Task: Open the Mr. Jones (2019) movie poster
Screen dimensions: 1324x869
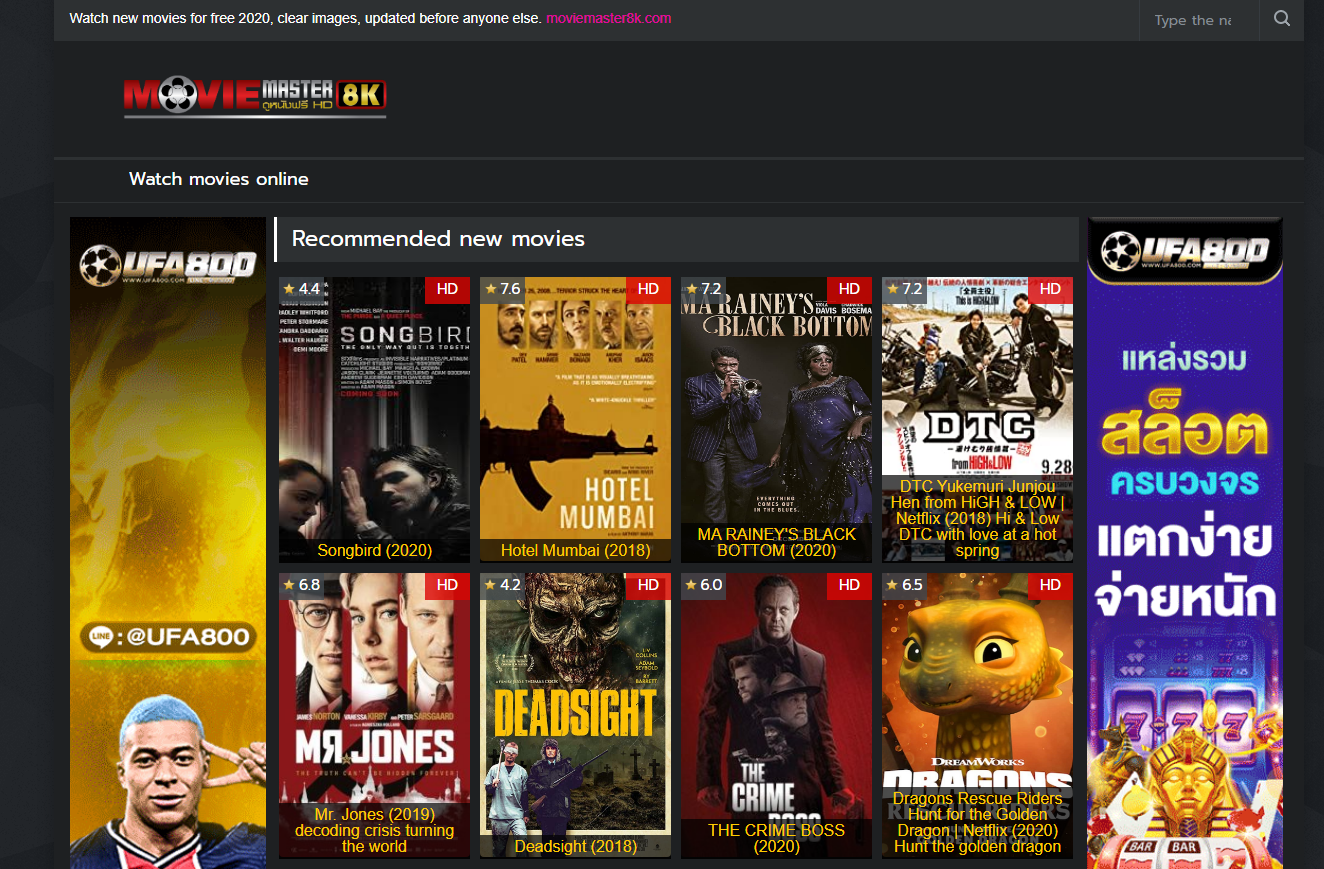Action: pos(374,690)
